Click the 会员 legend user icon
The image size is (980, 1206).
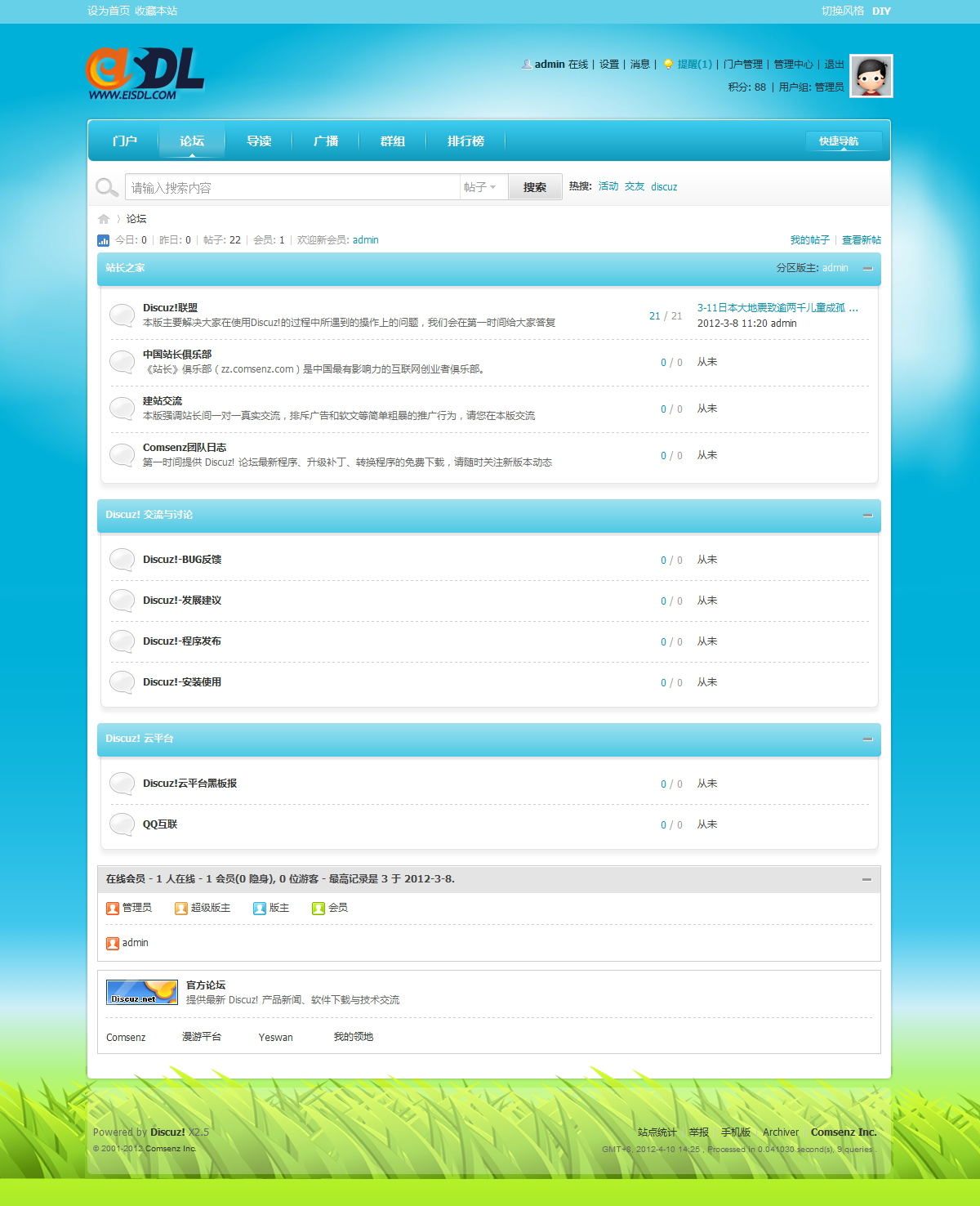(x=318, y=908)
